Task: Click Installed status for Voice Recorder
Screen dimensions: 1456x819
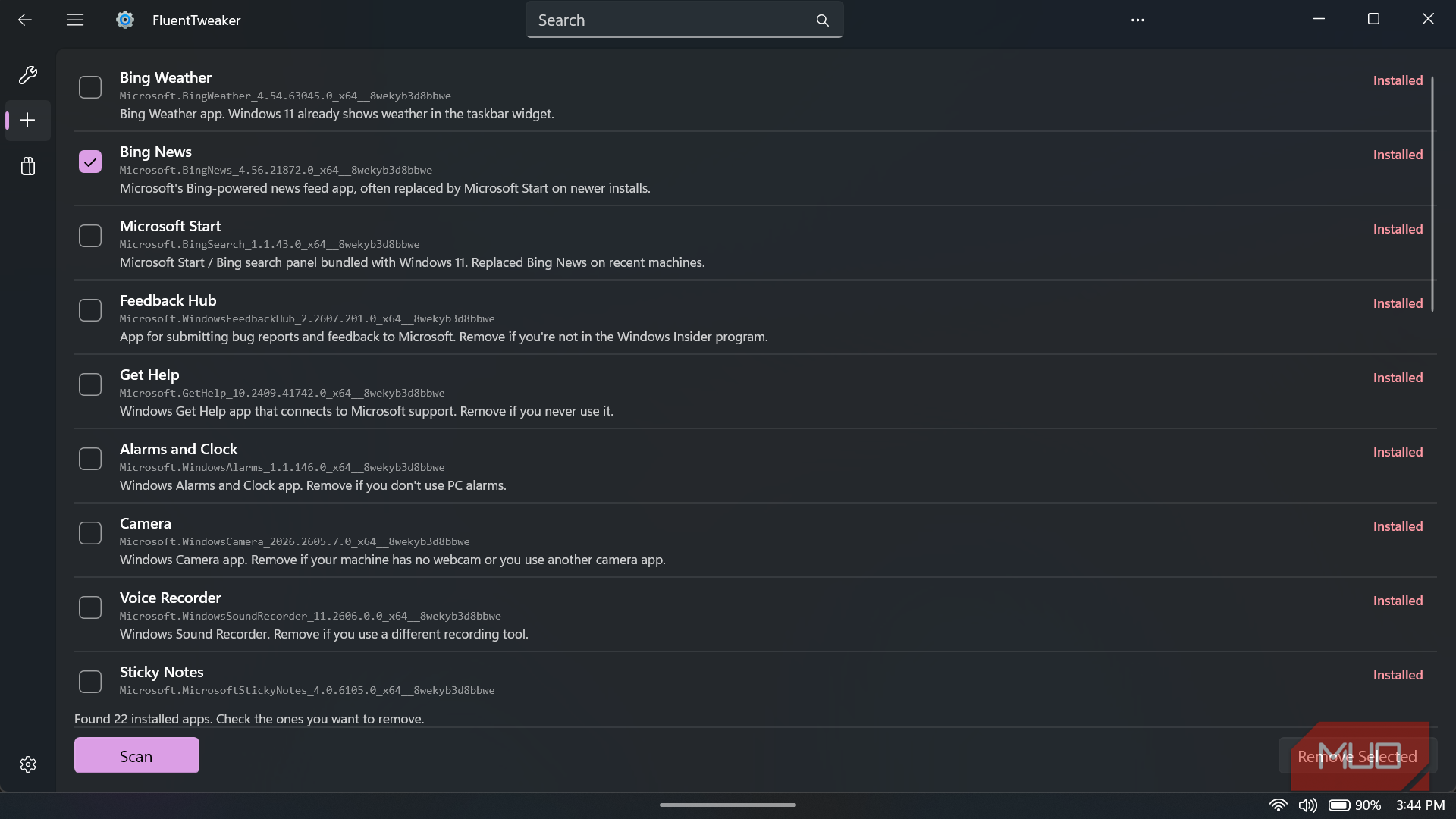Action: (1398, 601)
